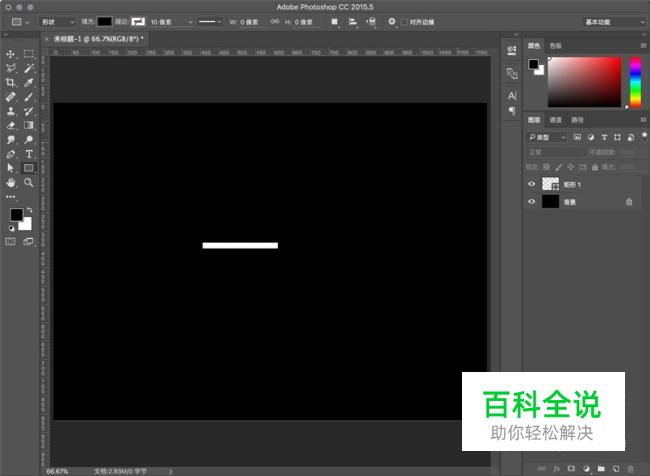Viewport: 650px width, 476px height.
Task: Toggle Quick Mask mode
Action: click(x=10, y=241)
